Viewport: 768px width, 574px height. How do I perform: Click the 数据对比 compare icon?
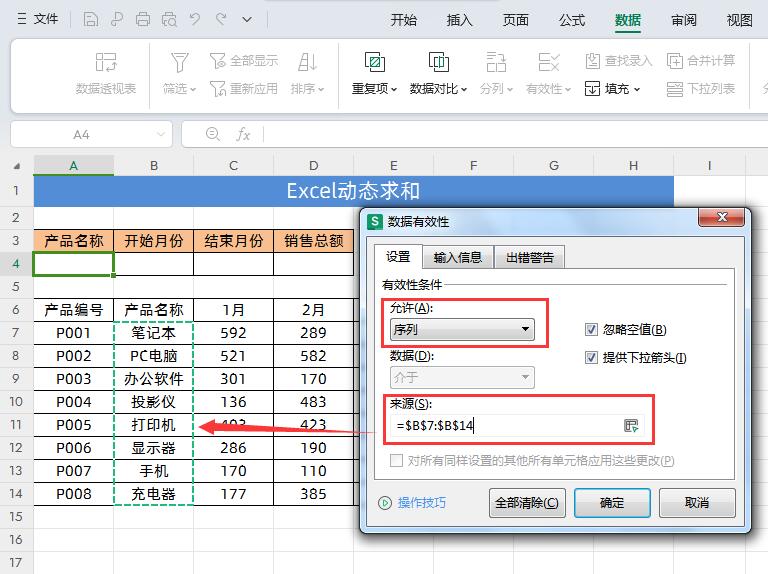[439, 62]
